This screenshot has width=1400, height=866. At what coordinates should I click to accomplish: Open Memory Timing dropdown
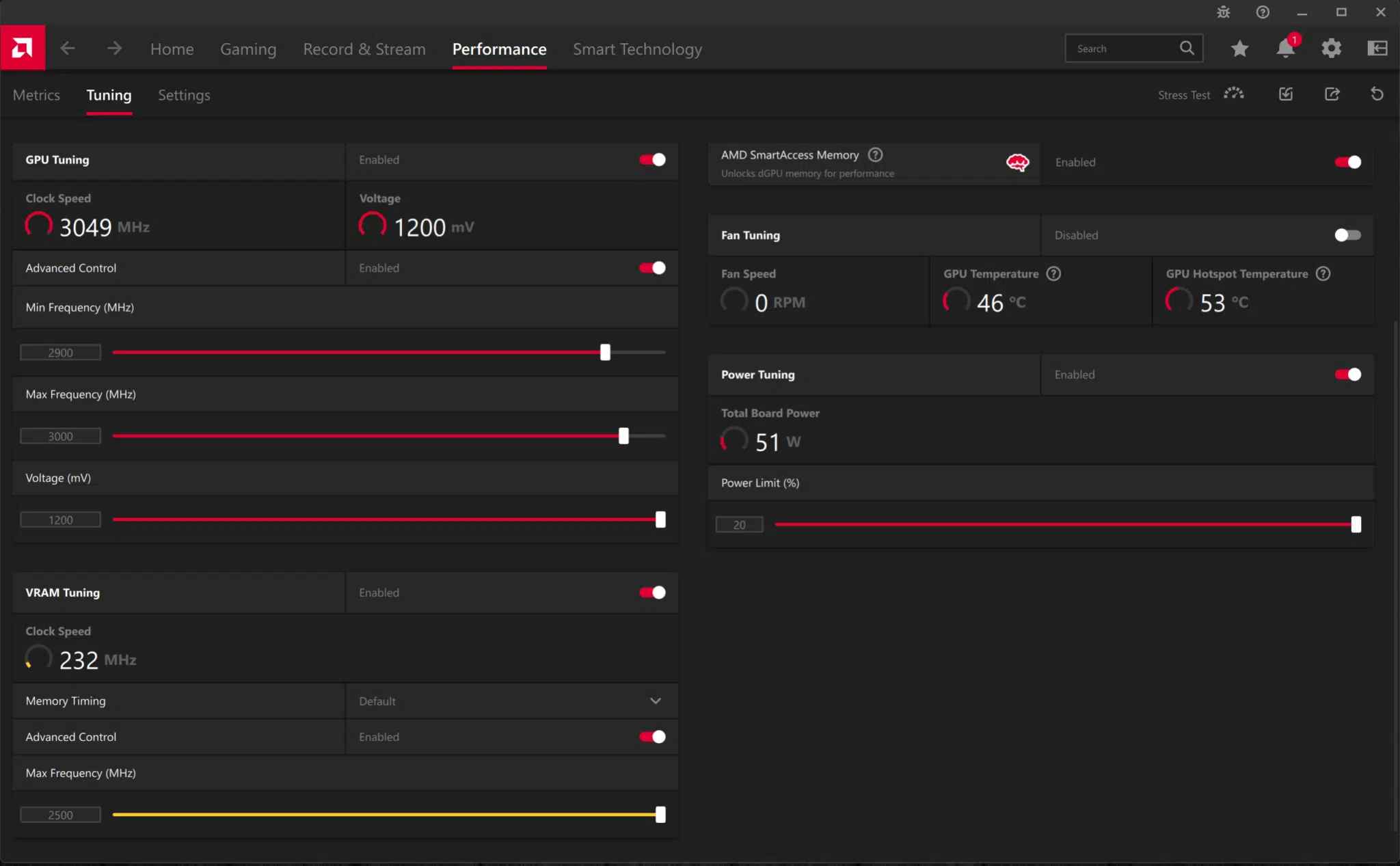pos(512,701)
